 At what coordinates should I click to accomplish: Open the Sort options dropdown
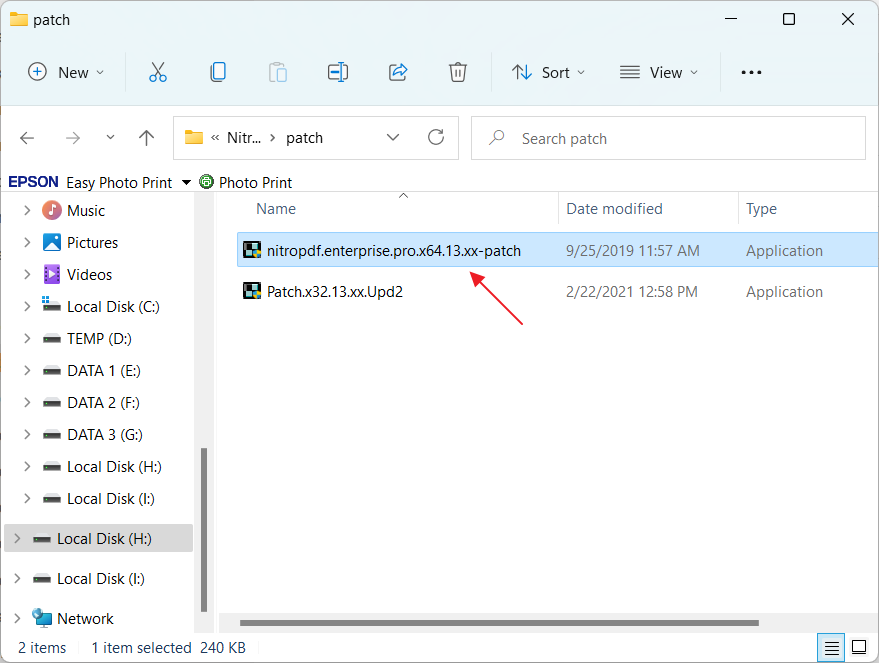pos(548,72)
